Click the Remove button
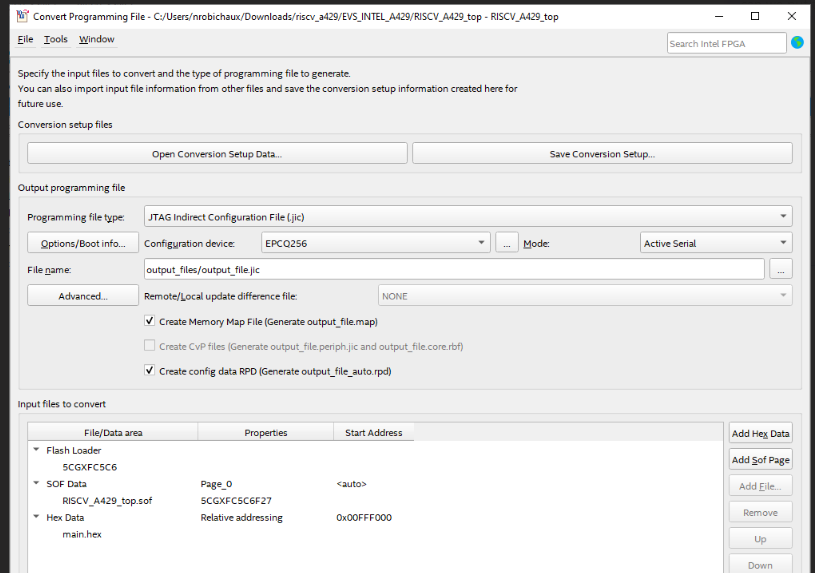The image size is (815, 573). point(760,513)
